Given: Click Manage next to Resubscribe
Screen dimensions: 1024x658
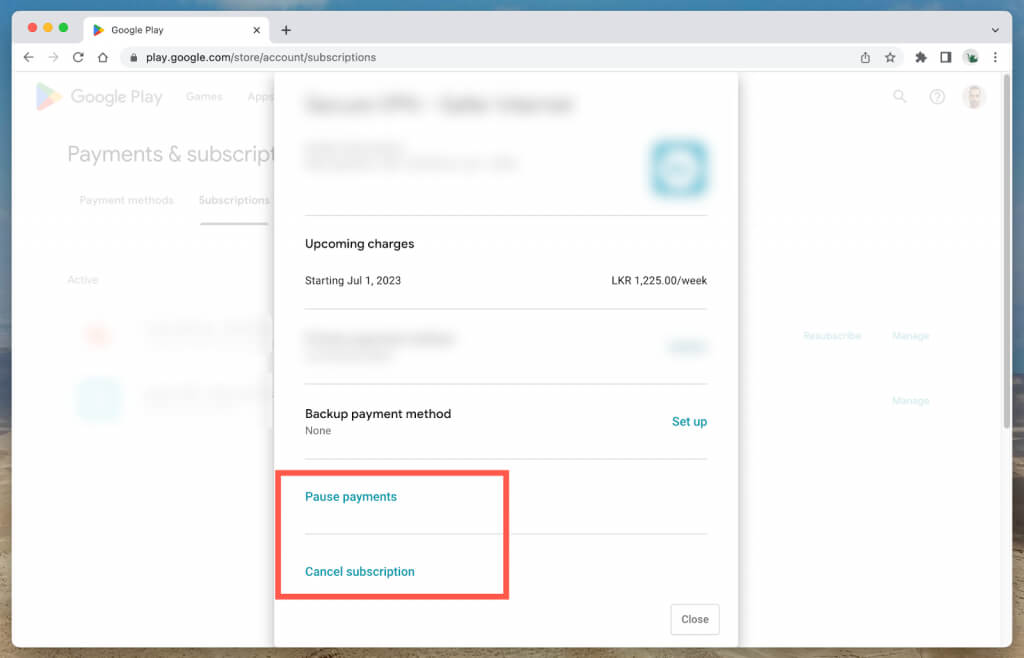Looking at the screenshot, I should 910,336.
